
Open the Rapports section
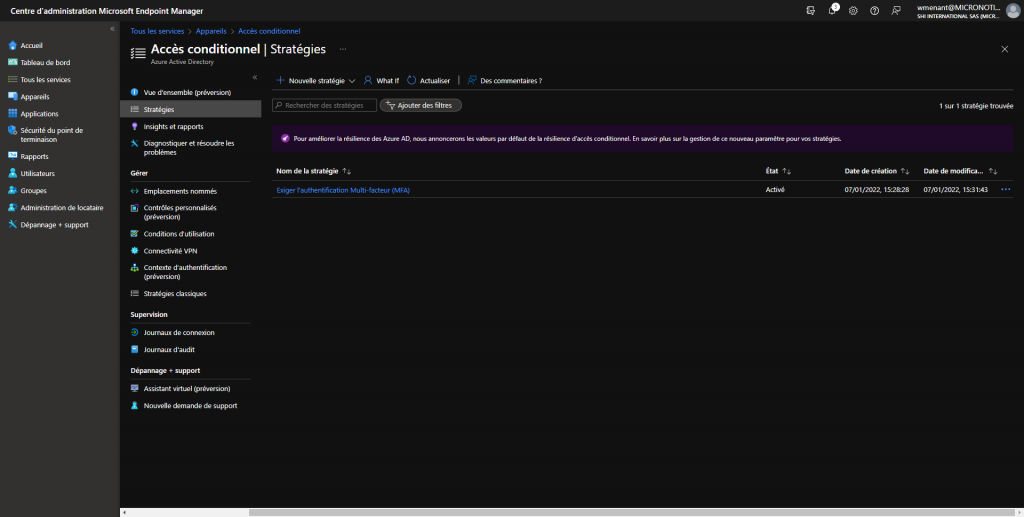[34, 157]
